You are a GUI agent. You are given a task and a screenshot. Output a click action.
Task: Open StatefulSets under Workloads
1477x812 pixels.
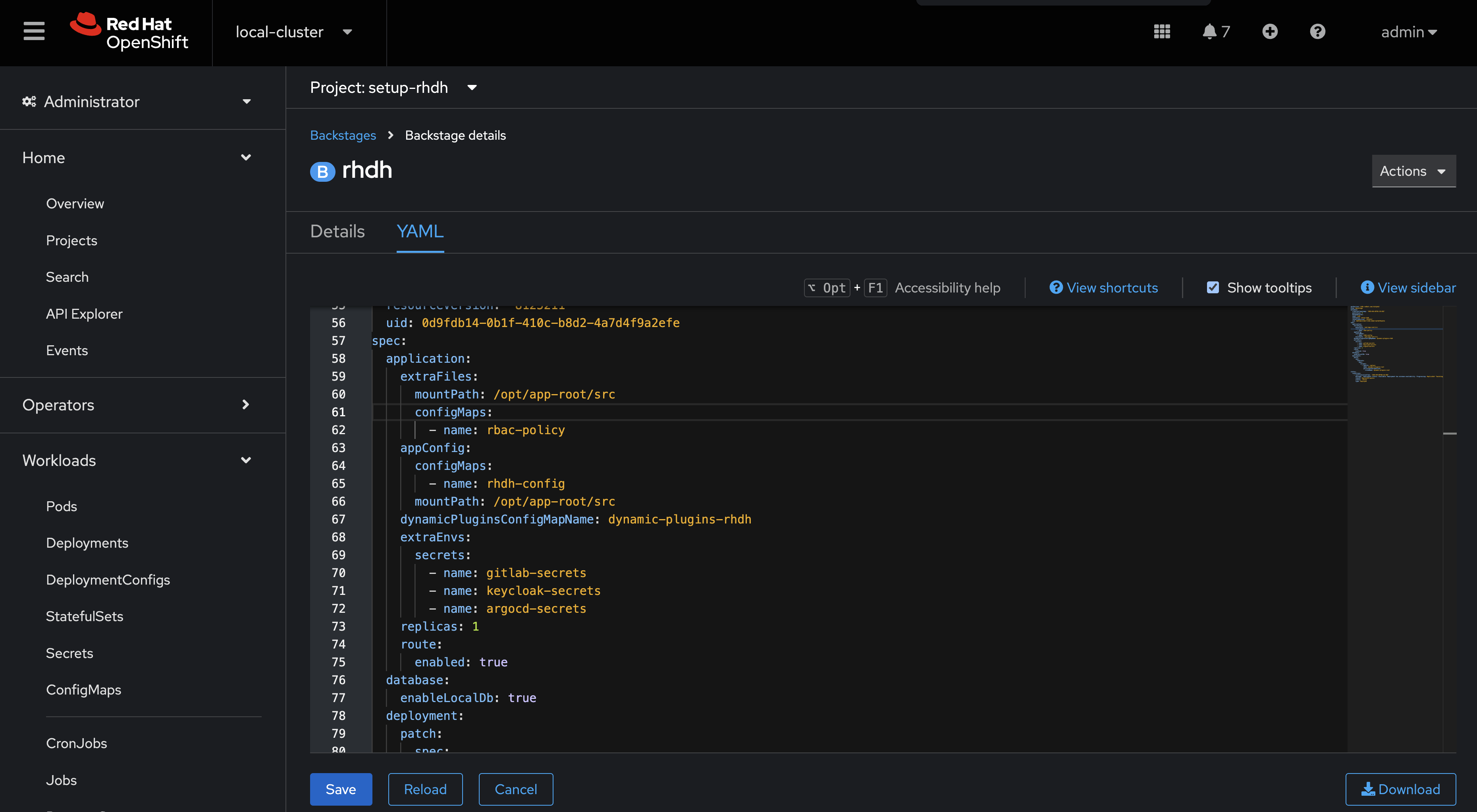84,616
